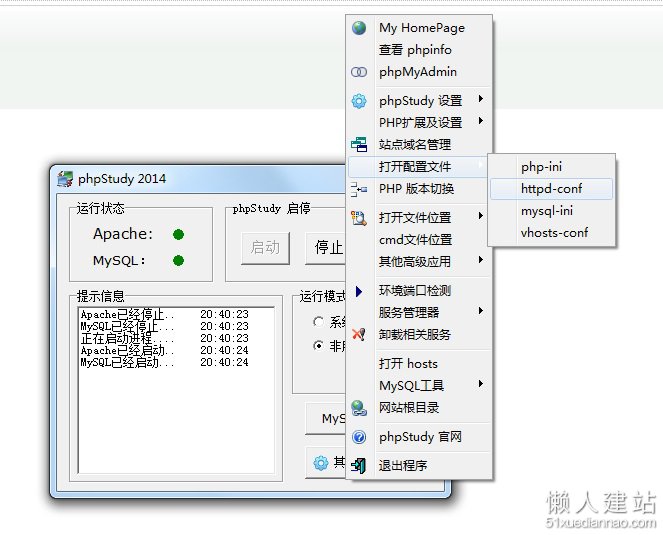Click the 站点域名管理 site icon
The image size is (663, 535).
(x=359, y=145)
